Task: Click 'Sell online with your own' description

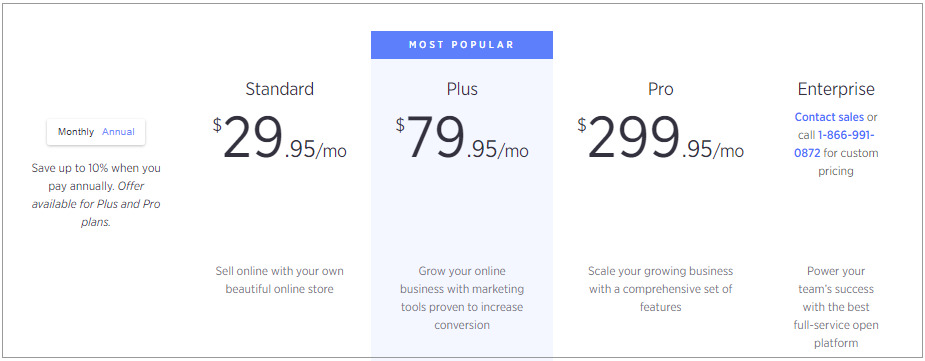Action: tap(280, 280)
